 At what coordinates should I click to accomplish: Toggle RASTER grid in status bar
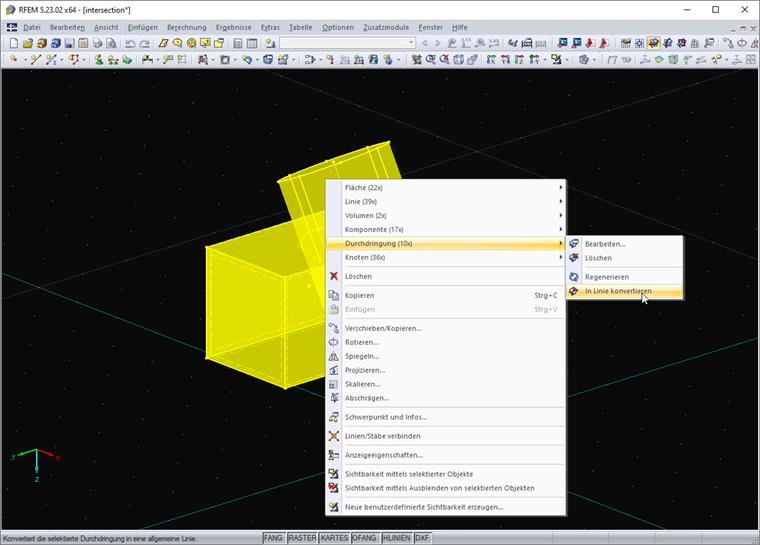pos(302,538)
